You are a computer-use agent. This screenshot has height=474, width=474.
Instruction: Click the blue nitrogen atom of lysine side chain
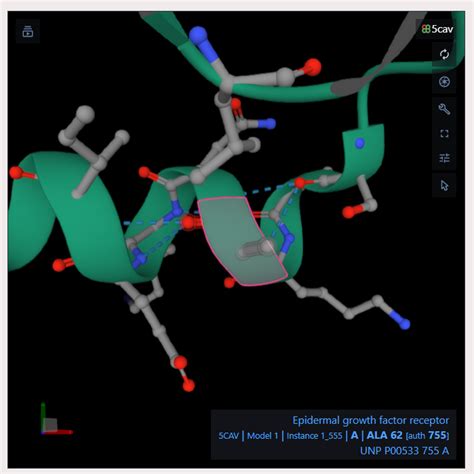404,324
